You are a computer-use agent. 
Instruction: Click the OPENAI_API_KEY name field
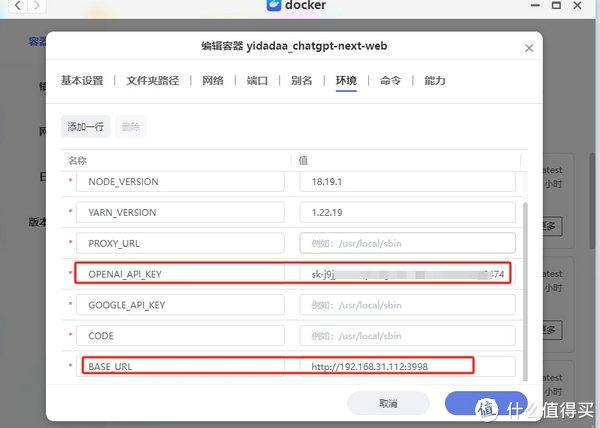180,274
